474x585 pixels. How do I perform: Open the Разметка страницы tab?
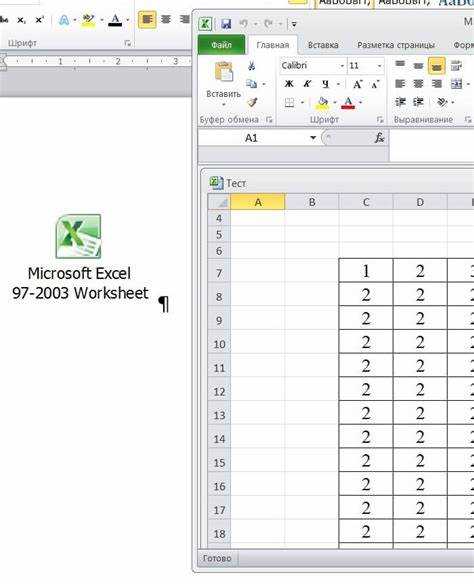pos(396,45)
